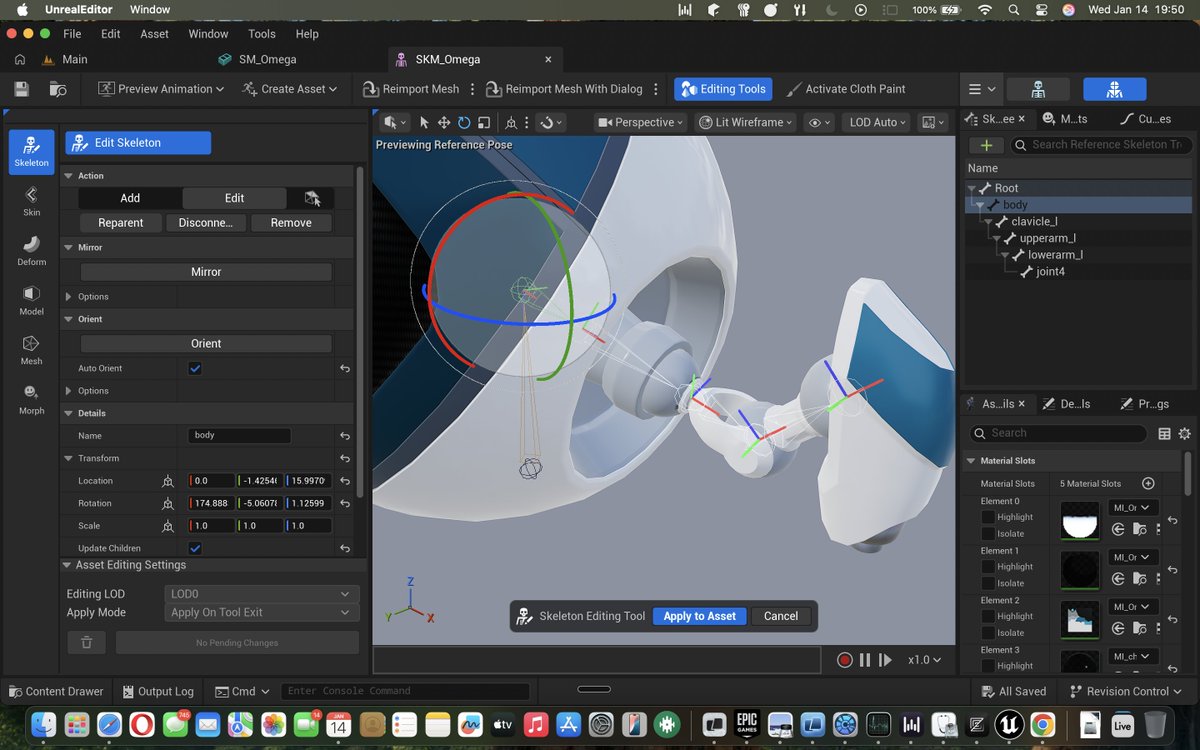Switch to the Morph mode

click(31, 399)
